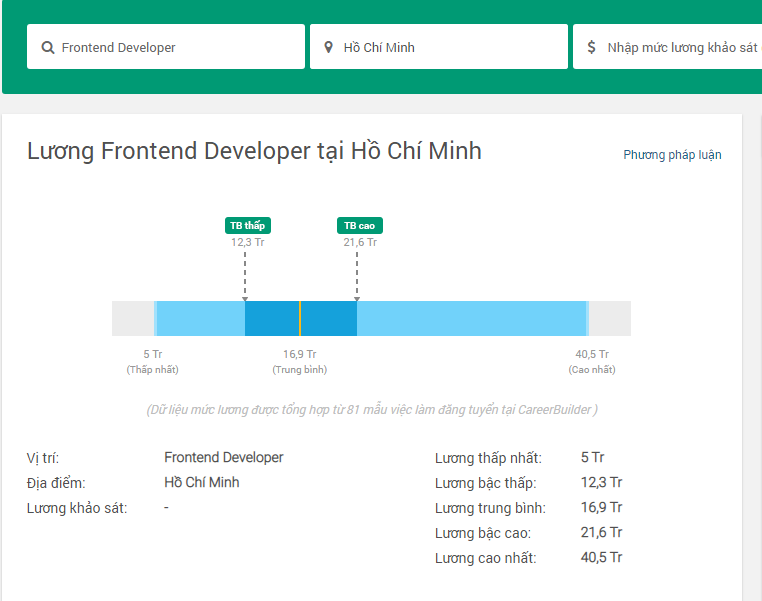Image resolution: width=762 pixels, height=601 pixels.
Task: Click the Lương thấp nhất value 5 Tr
Action: (x=592, y=457)
